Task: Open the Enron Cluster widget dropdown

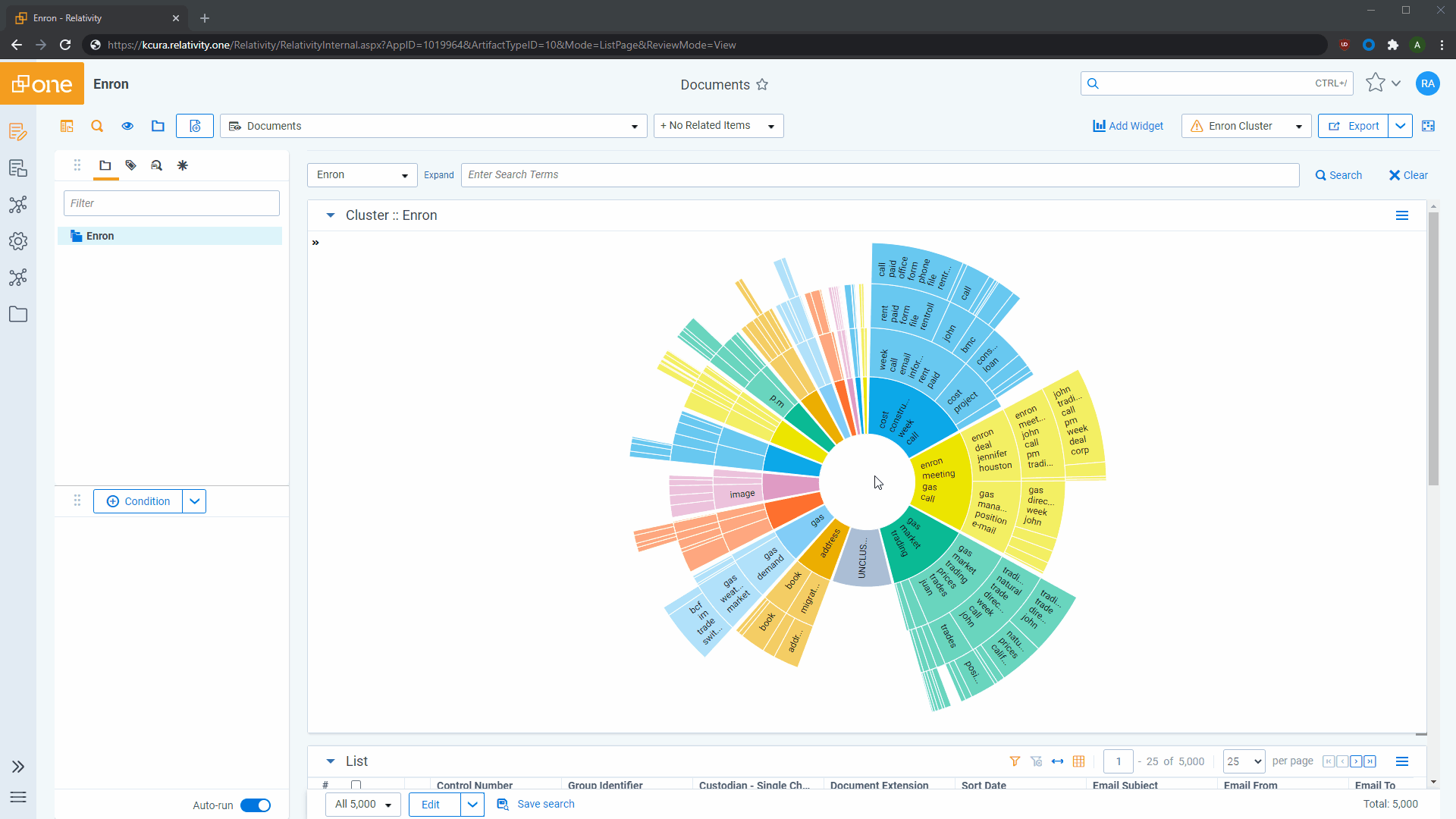Action: coord(1298,126)
